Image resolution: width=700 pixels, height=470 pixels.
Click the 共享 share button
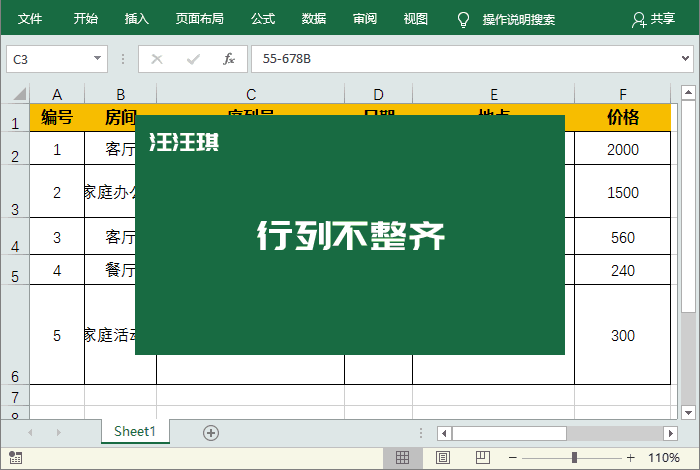[654, 19]
